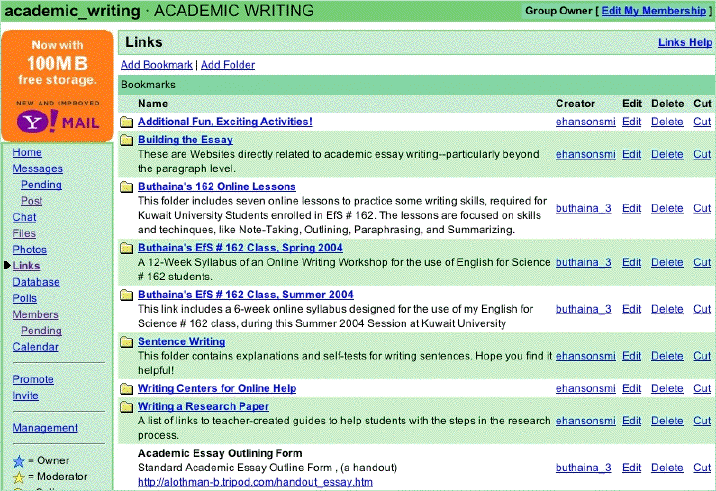Screen dimensions: 716x491
Task: Delete the Writing a Research Paper folder
Action: 667,421
